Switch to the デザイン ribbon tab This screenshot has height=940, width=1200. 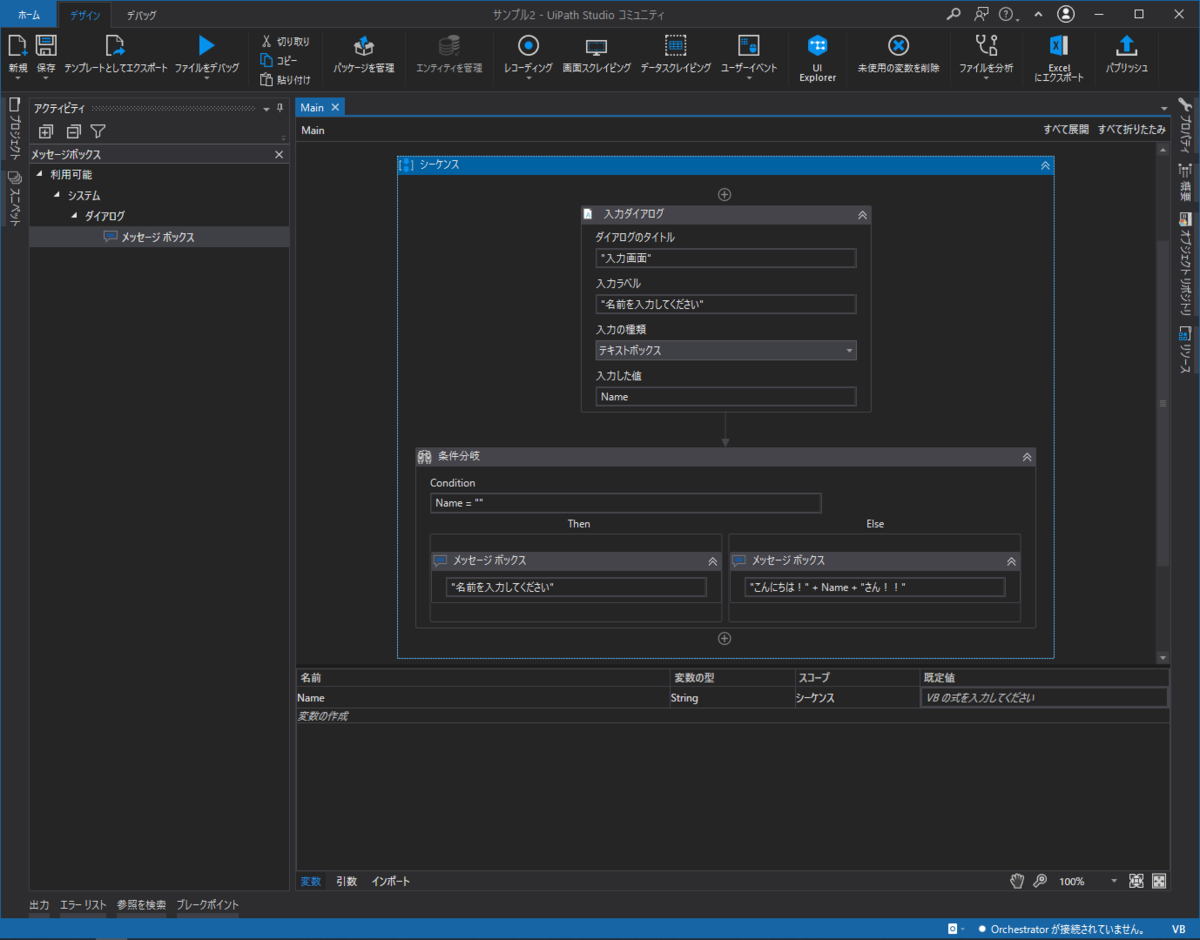[85, 15]
